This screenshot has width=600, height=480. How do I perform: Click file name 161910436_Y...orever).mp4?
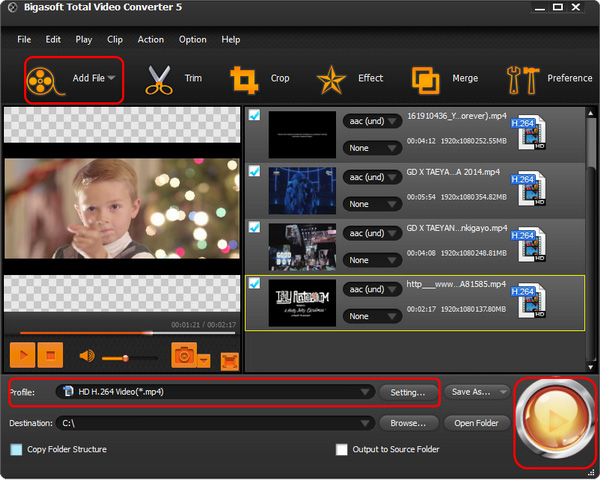point(457,116)
